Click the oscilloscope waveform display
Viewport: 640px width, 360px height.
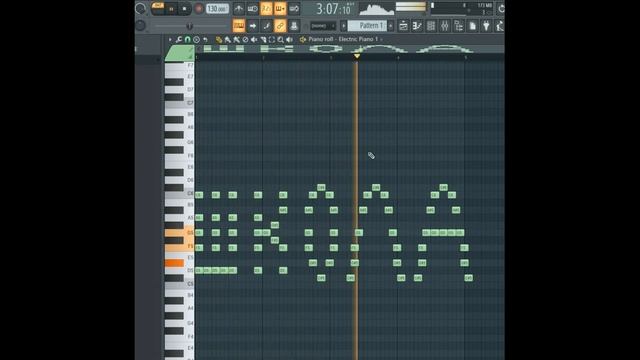pos(376,9)
